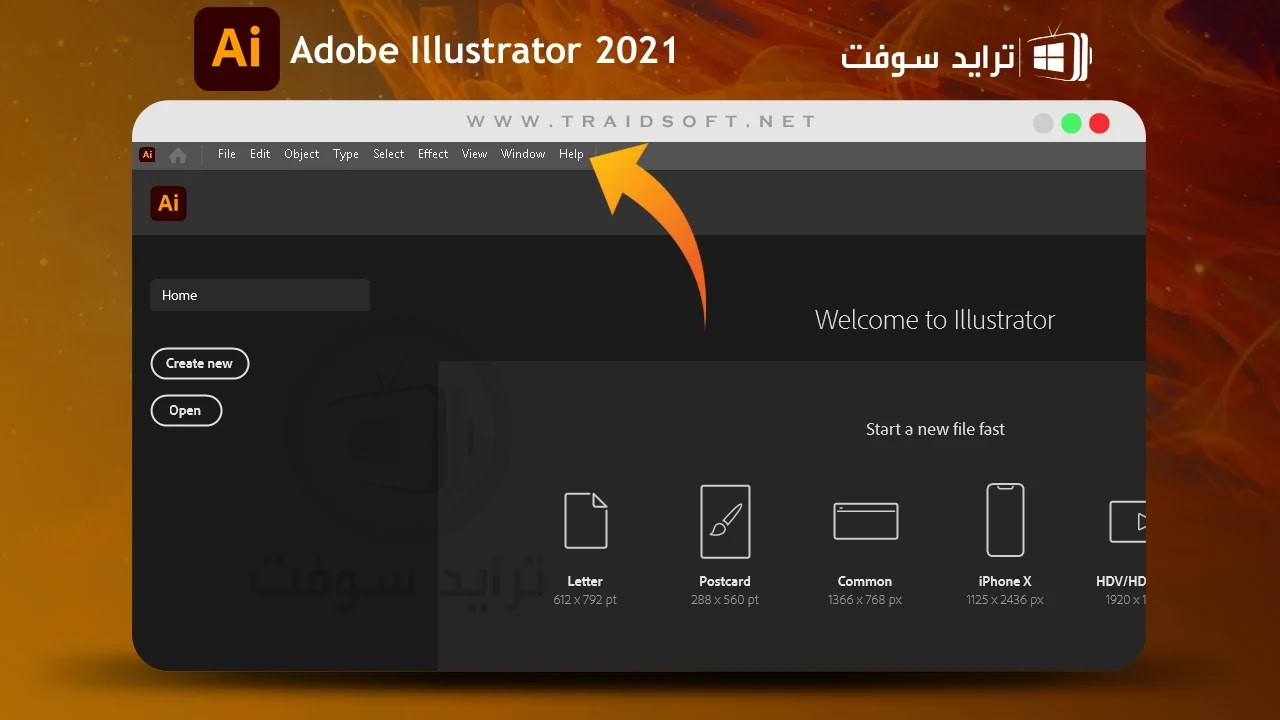Click the small Ai icon in menu bar
This screenshot has width=1280, height=720.
click(147, 154)
